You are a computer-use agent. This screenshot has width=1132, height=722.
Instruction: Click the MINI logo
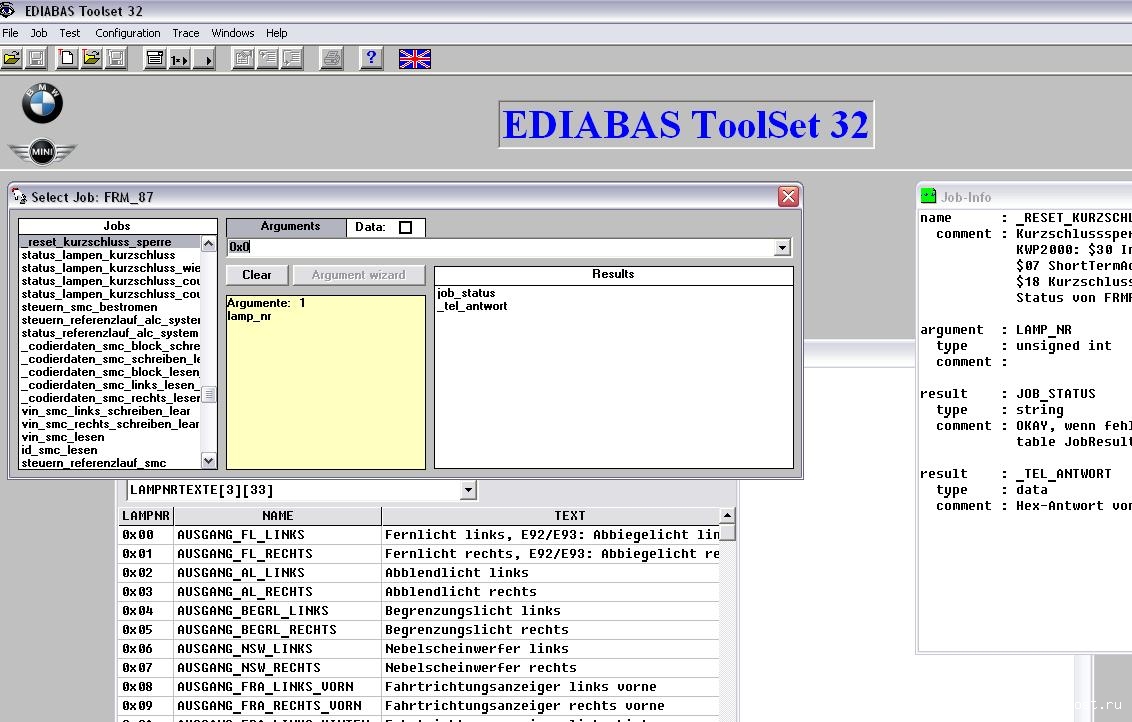pyautogui.click(x=42, y=153)
